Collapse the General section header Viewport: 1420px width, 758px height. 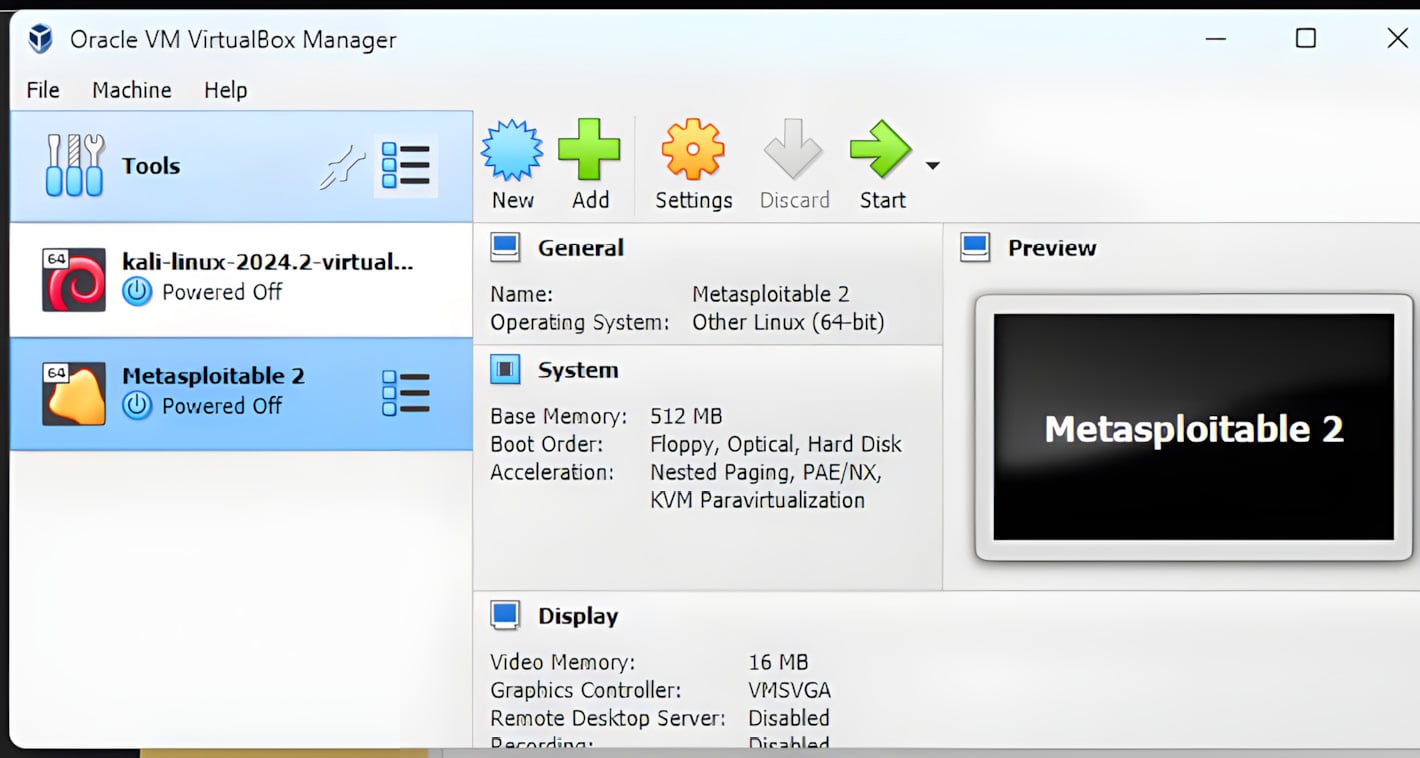pyautogui.click(x=580, y=248)
